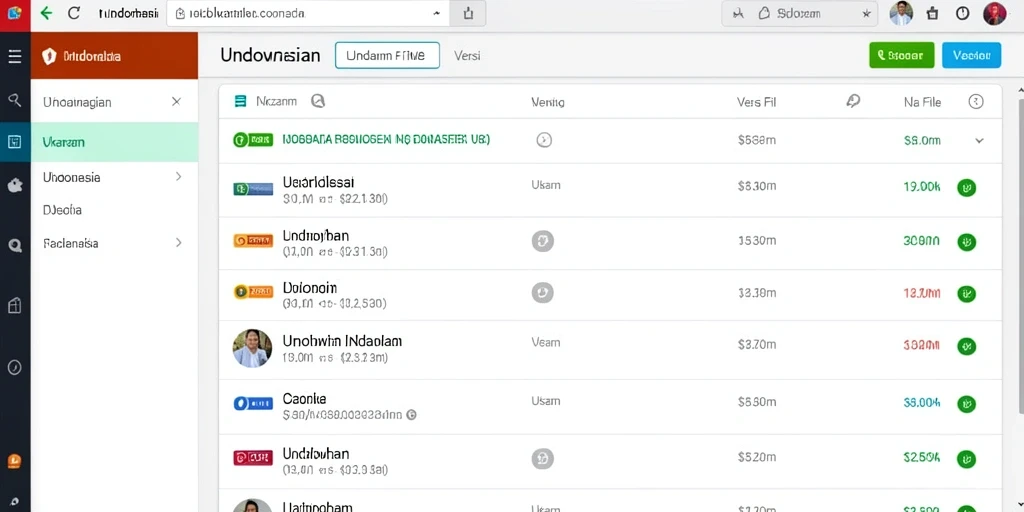Select Djeoha in the sidebar
Image resolution: width=1024 pixels, height=512 pixels.
click(114, 210)
